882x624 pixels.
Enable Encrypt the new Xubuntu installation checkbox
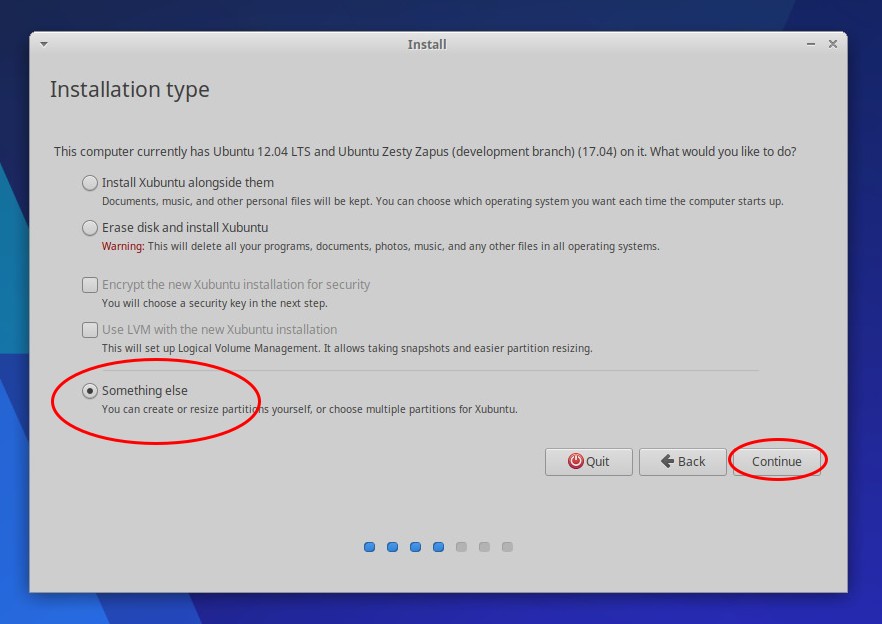tap(89, 285)
